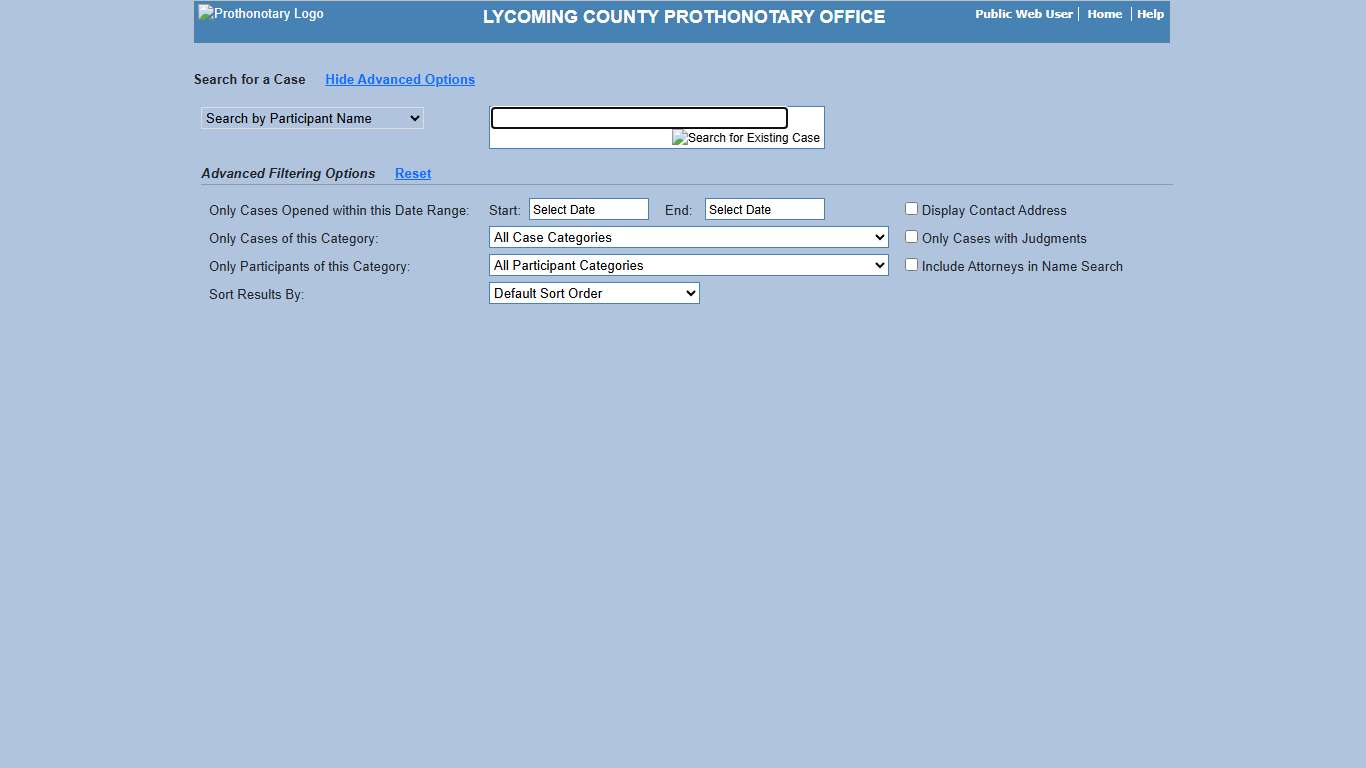The image size is (1366, 768).
Task: Click the Search for a Case label
Action: [250, 80]
